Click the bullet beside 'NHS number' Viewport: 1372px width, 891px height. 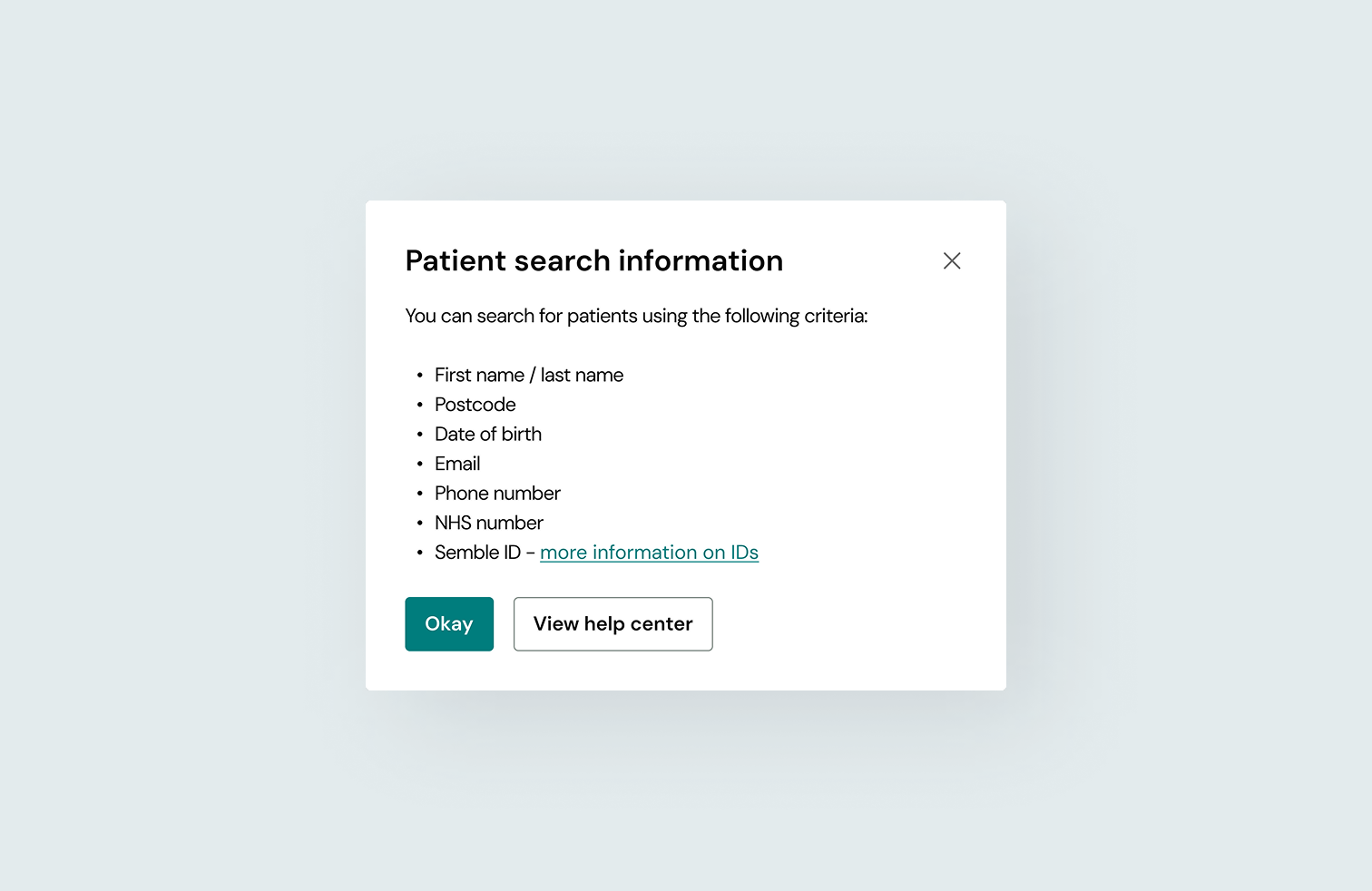pyautogui.click(x=420, y=523)
